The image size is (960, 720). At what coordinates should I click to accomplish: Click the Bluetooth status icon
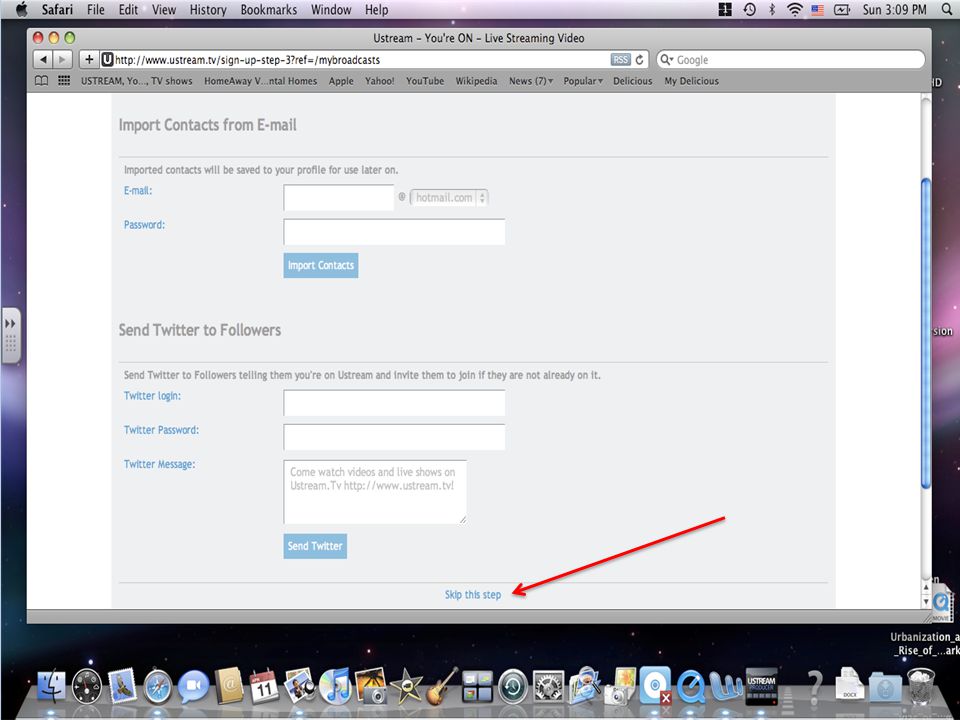(x=771, y=9)
